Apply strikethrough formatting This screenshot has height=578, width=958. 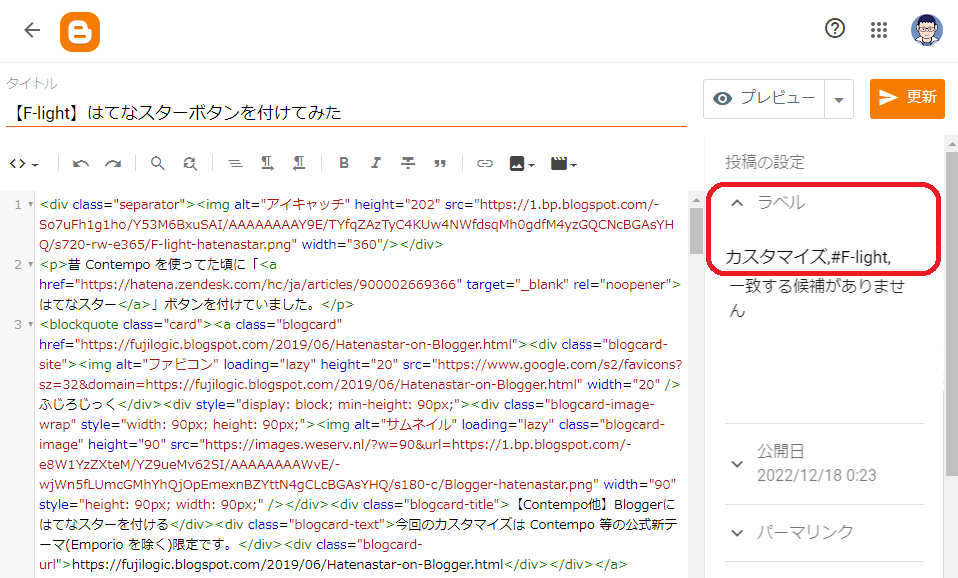pos(408,163)
